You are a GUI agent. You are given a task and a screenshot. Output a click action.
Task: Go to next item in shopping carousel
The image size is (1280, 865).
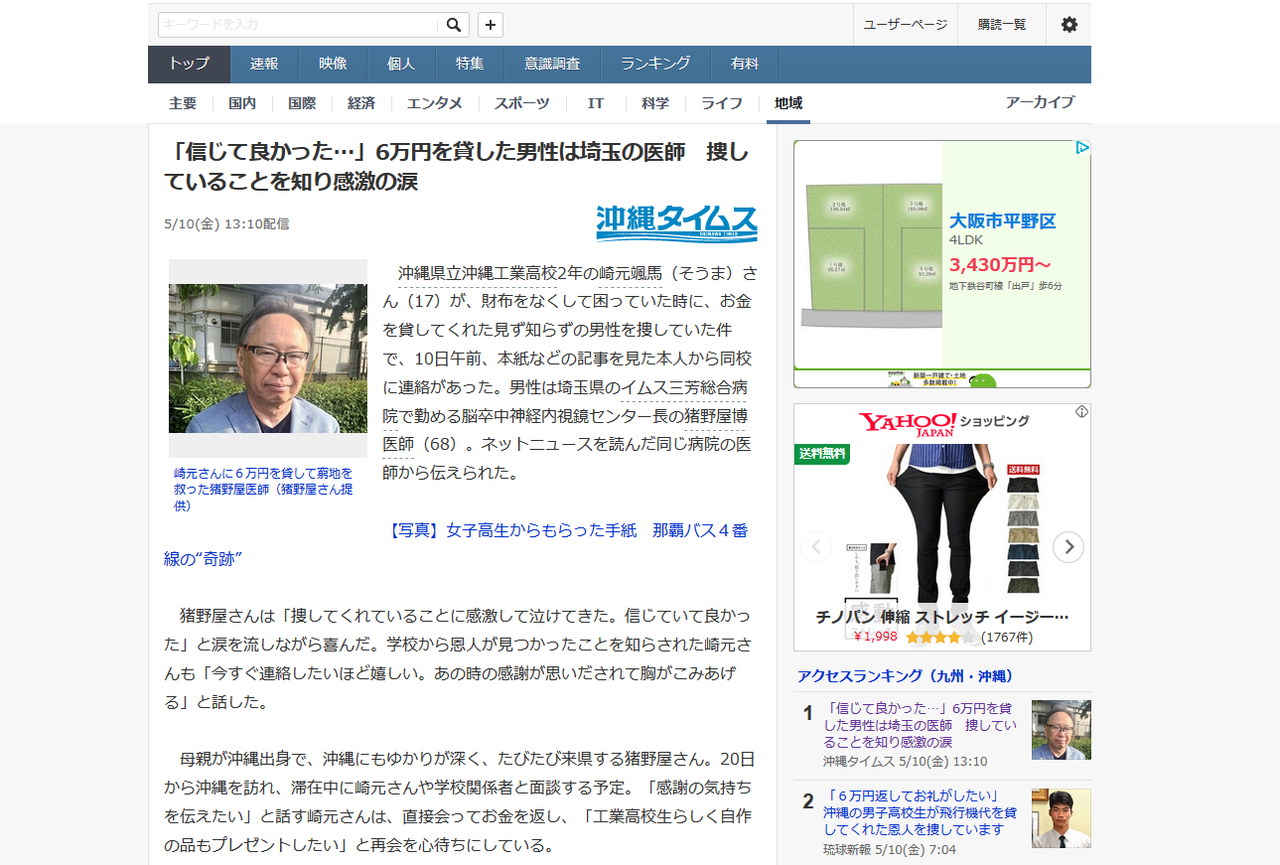coord(1069,547)
